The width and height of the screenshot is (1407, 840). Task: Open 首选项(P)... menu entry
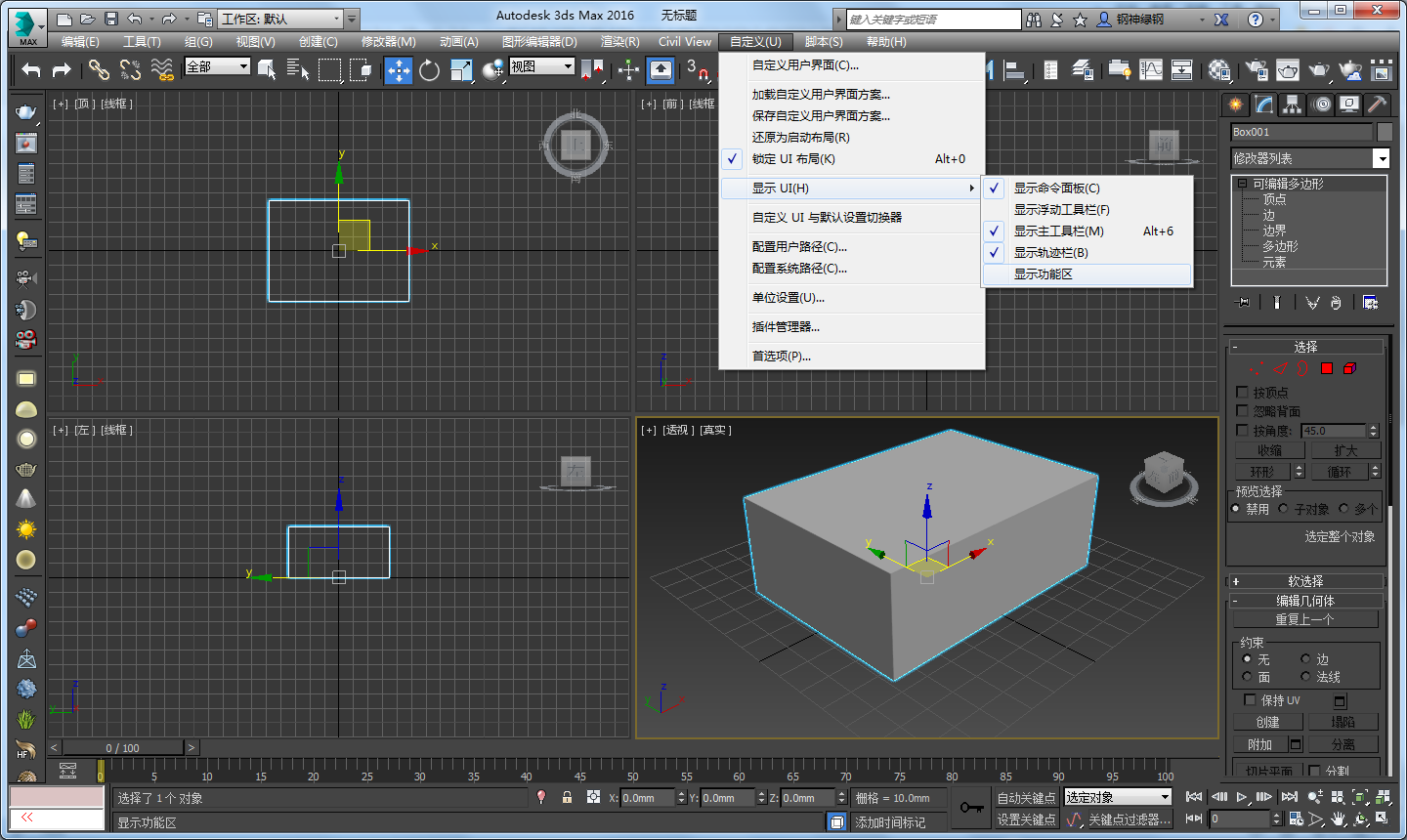[851, 356]
